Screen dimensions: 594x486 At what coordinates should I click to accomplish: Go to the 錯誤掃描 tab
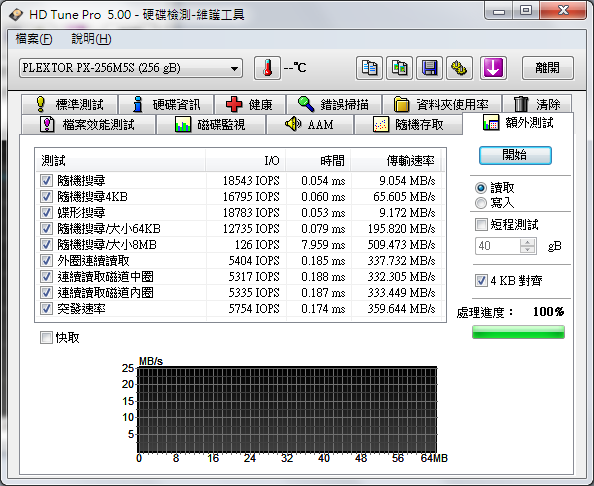click(x=334, y=104)
